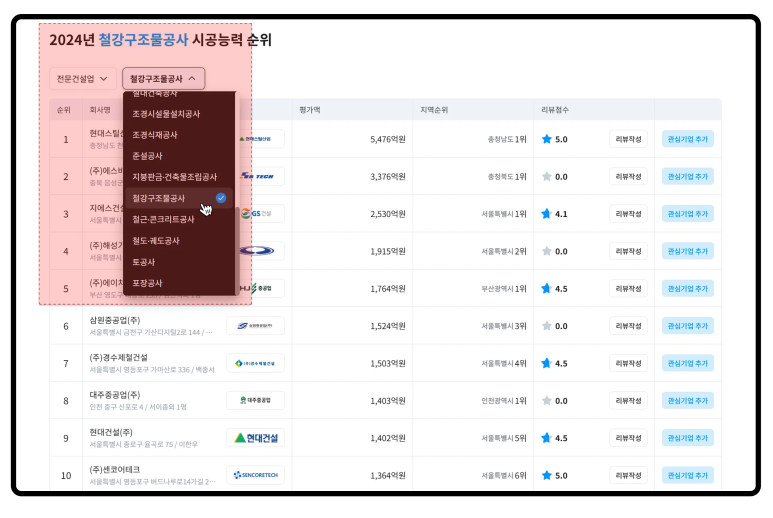Click the gray star in the 삼원중공업(주) row
The width and height of the screenshot is (773, 518).
click(x=546, y=326)
